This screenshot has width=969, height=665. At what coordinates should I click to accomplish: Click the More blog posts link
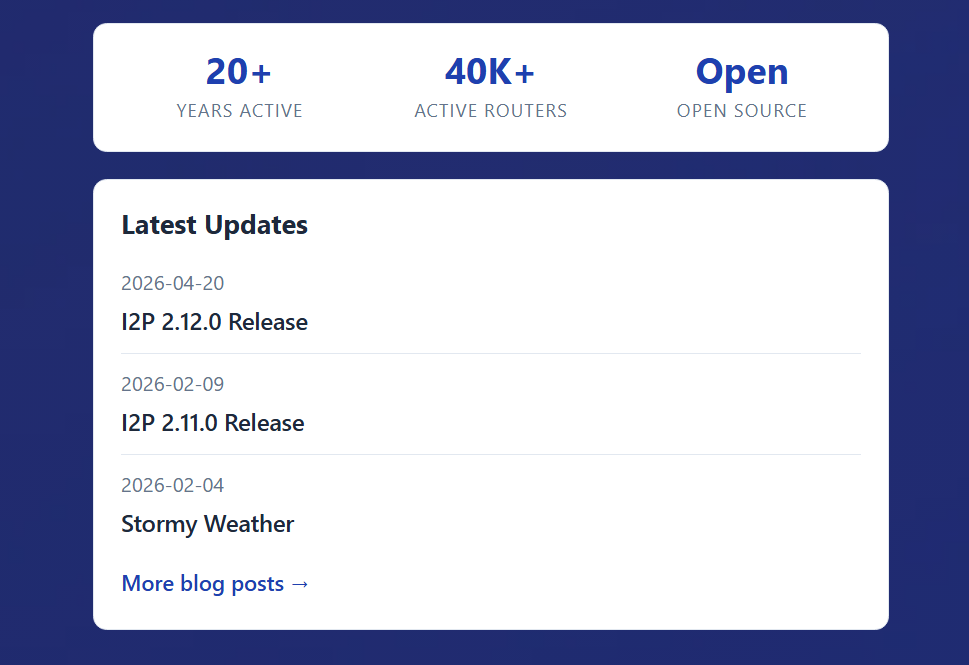[x=203, y=584]
